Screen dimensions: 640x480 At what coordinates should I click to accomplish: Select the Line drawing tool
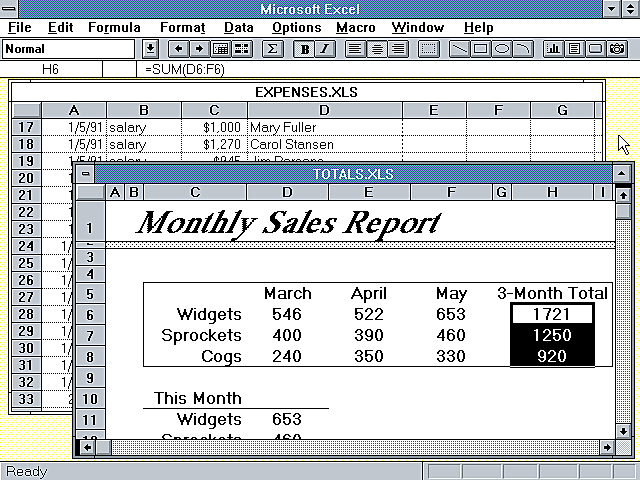460,49
